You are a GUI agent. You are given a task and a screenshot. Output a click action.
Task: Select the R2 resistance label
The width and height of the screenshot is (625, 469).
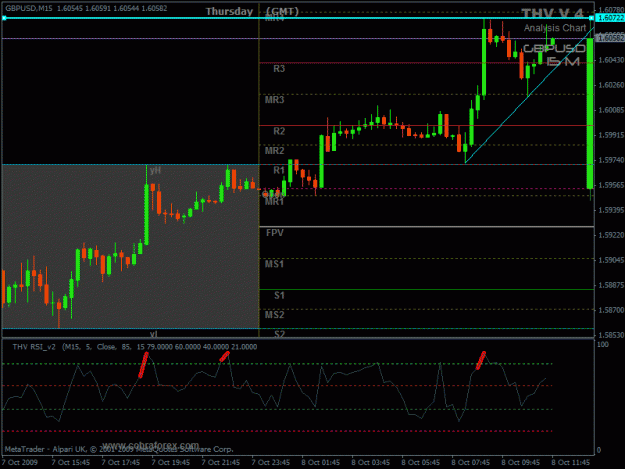coord(279,131)
